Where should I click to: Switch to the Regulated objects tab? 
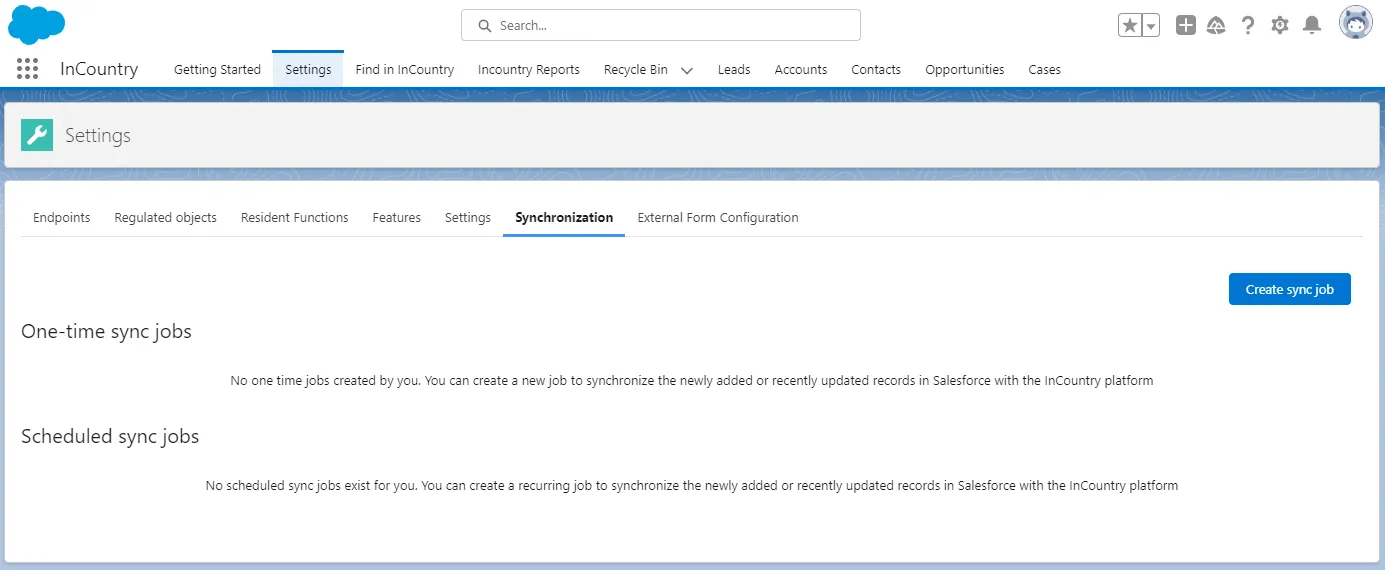click(x=165, y=217)
